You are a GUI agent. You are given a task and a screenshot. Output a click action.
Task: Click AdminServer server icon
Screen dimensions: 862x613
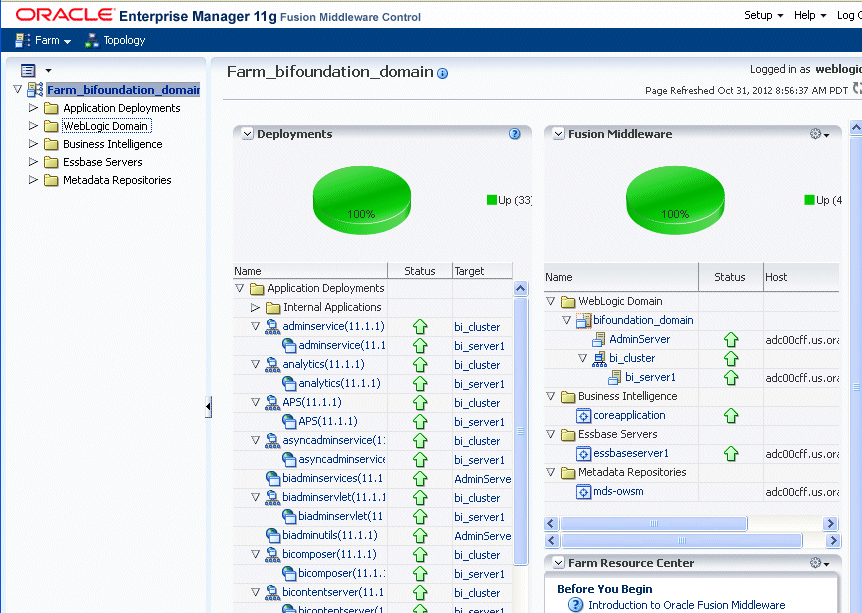coord(599,340)
